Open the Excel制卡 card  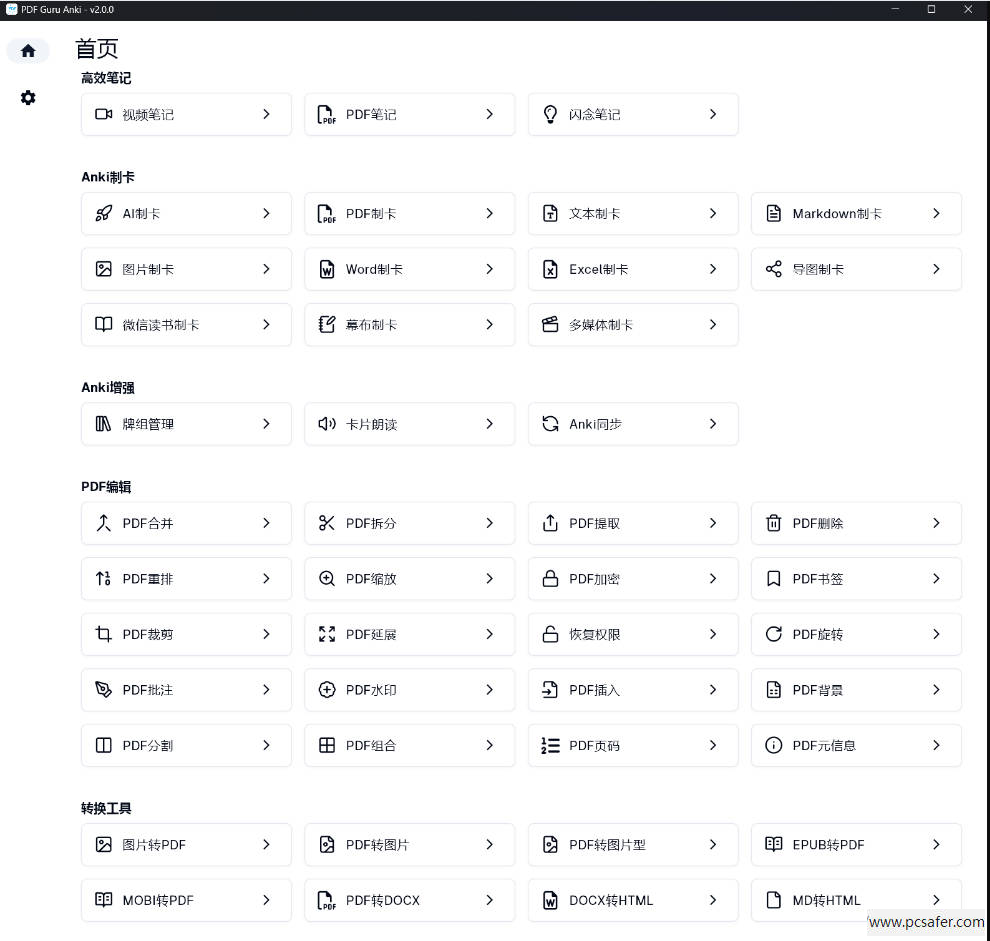click(632, 269)
